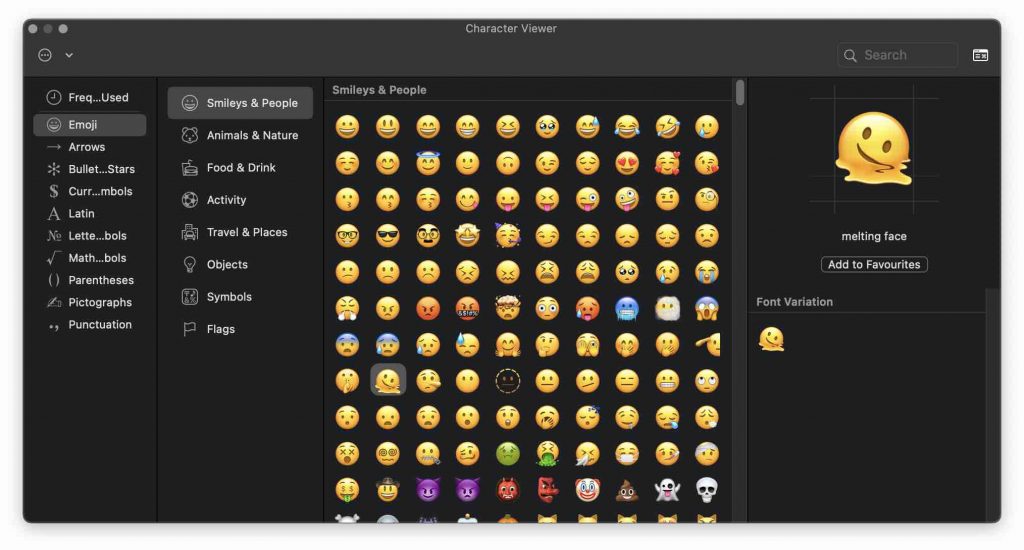Open the Parentheses category
The width and height of the screenshot is (1024, 550).
coord(89,280)
